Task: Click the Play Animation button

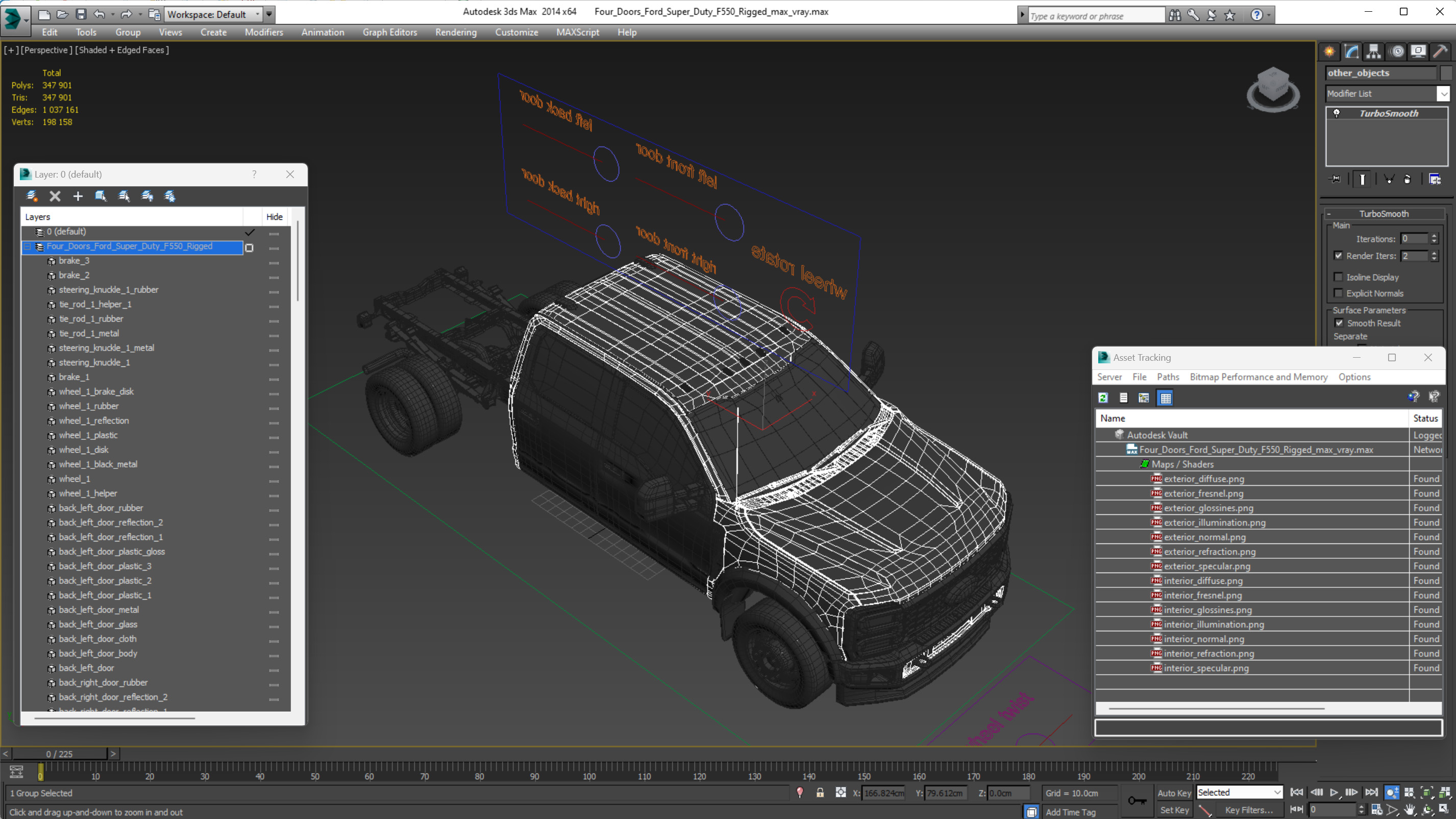Action: coord(1334,792)
